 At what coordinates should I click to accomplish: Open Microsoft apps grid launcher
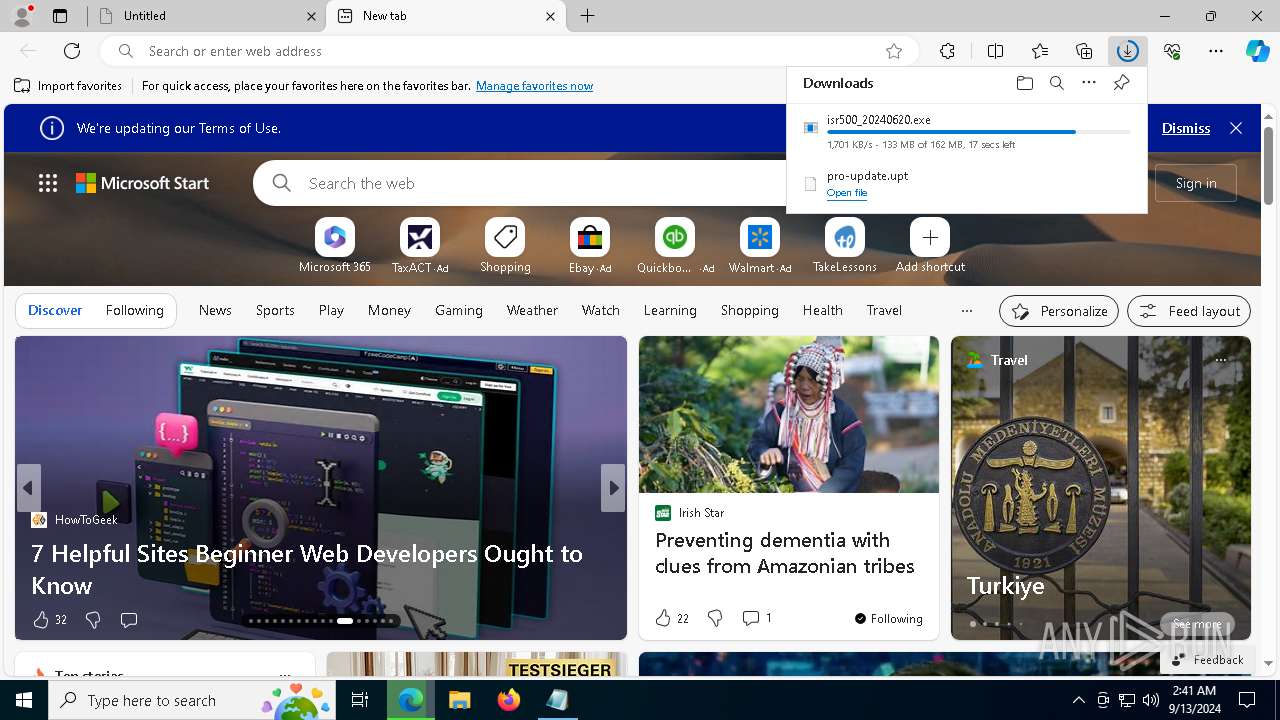click(x=47, y=183)
